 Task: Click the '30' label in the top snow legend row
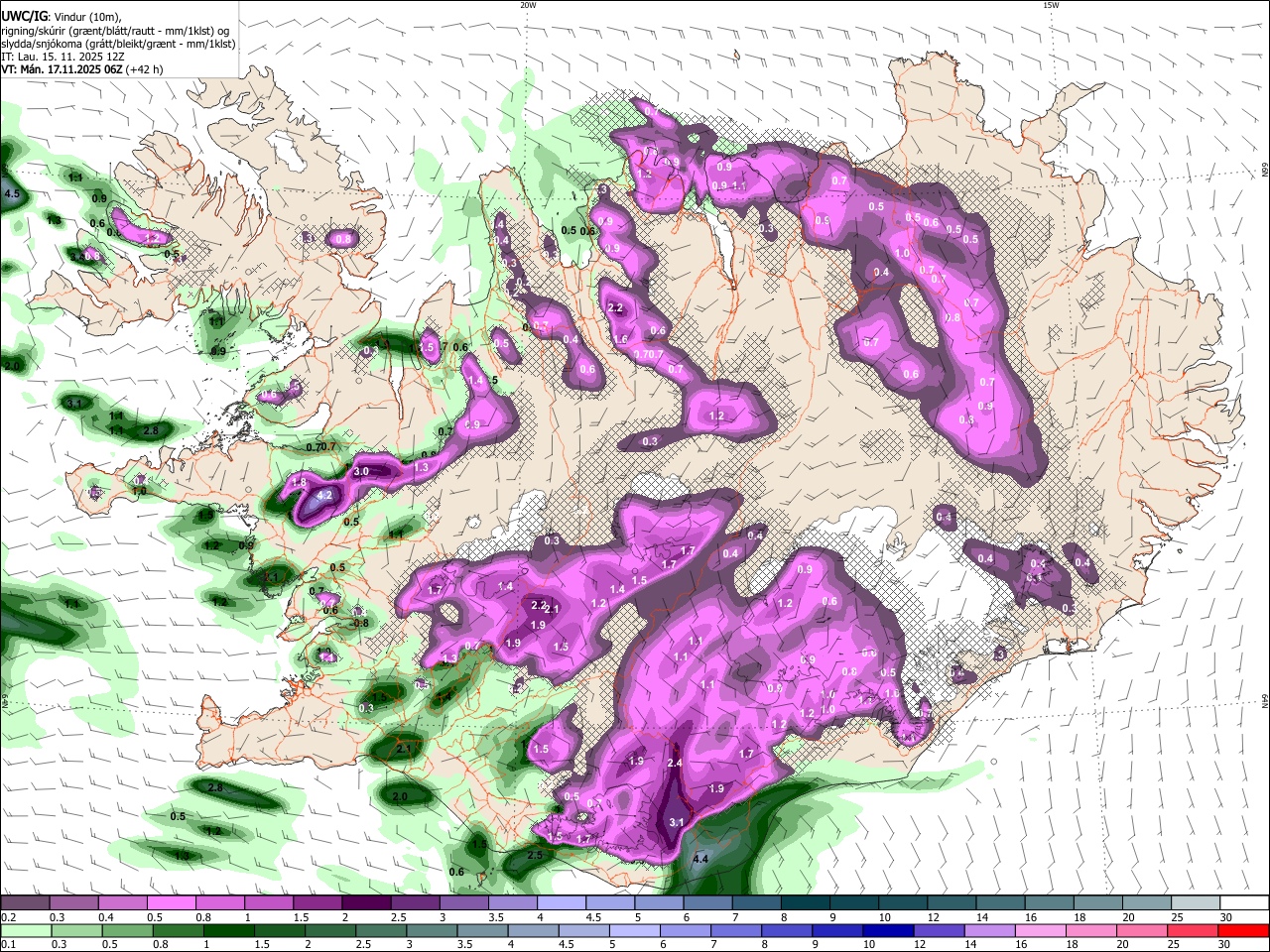1226,917
